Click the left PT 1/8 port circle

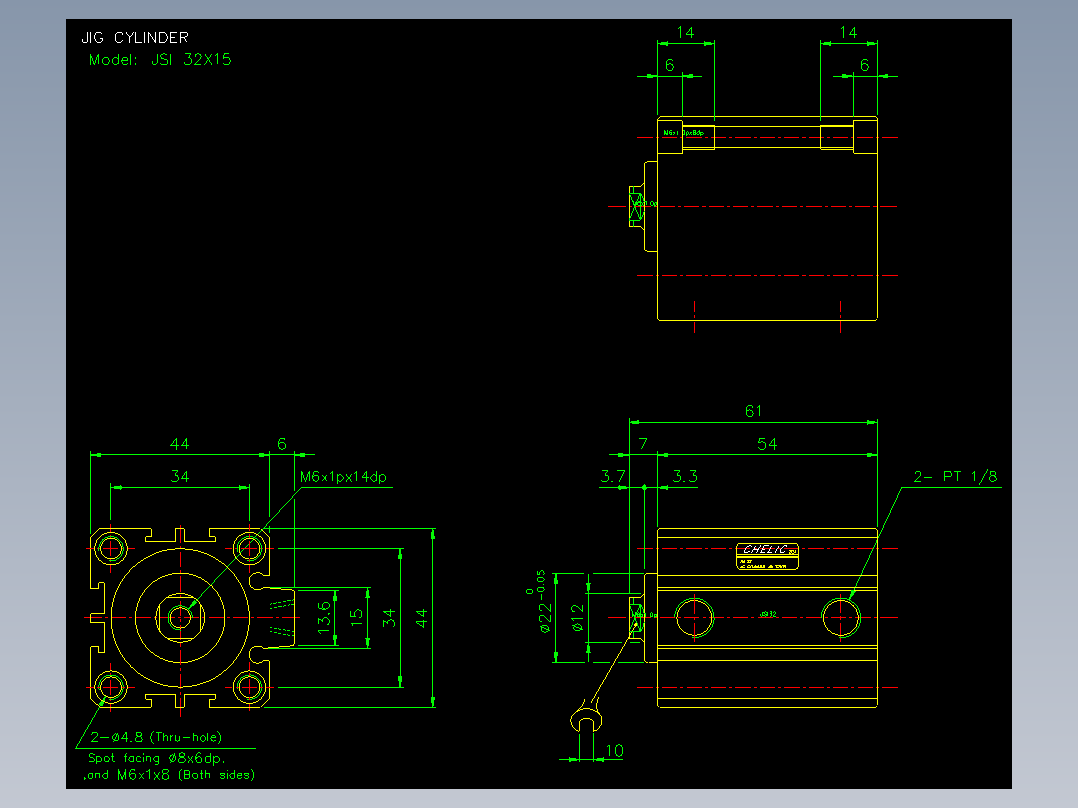[694, 618]
